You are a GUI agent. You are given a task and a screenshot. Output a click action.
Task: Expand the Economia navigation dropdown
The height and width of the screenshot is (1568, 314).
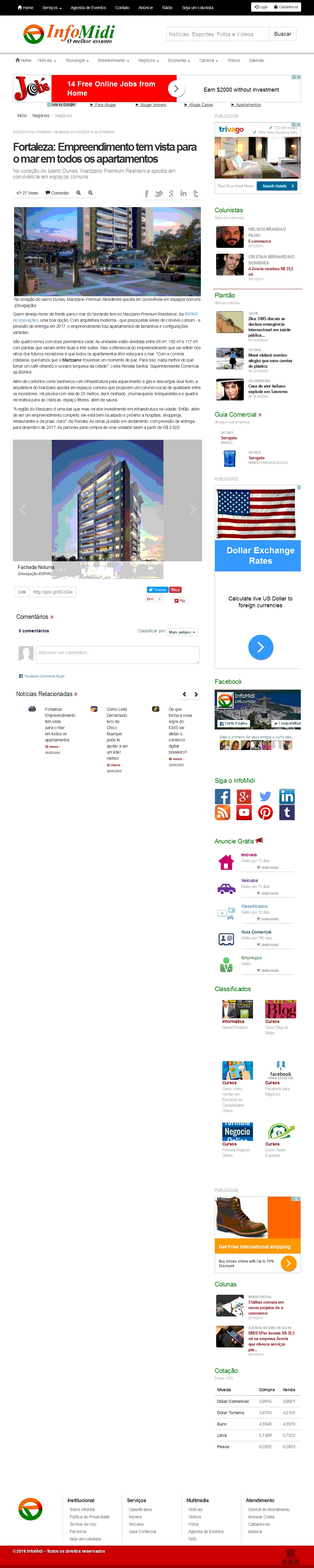179,61
